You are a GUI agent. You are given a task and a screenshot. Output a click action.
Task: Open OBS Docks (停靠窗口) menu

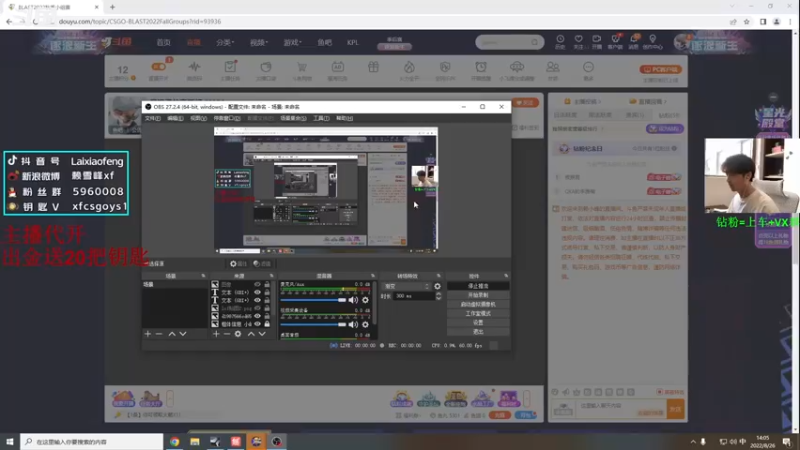tap(227, 118)
